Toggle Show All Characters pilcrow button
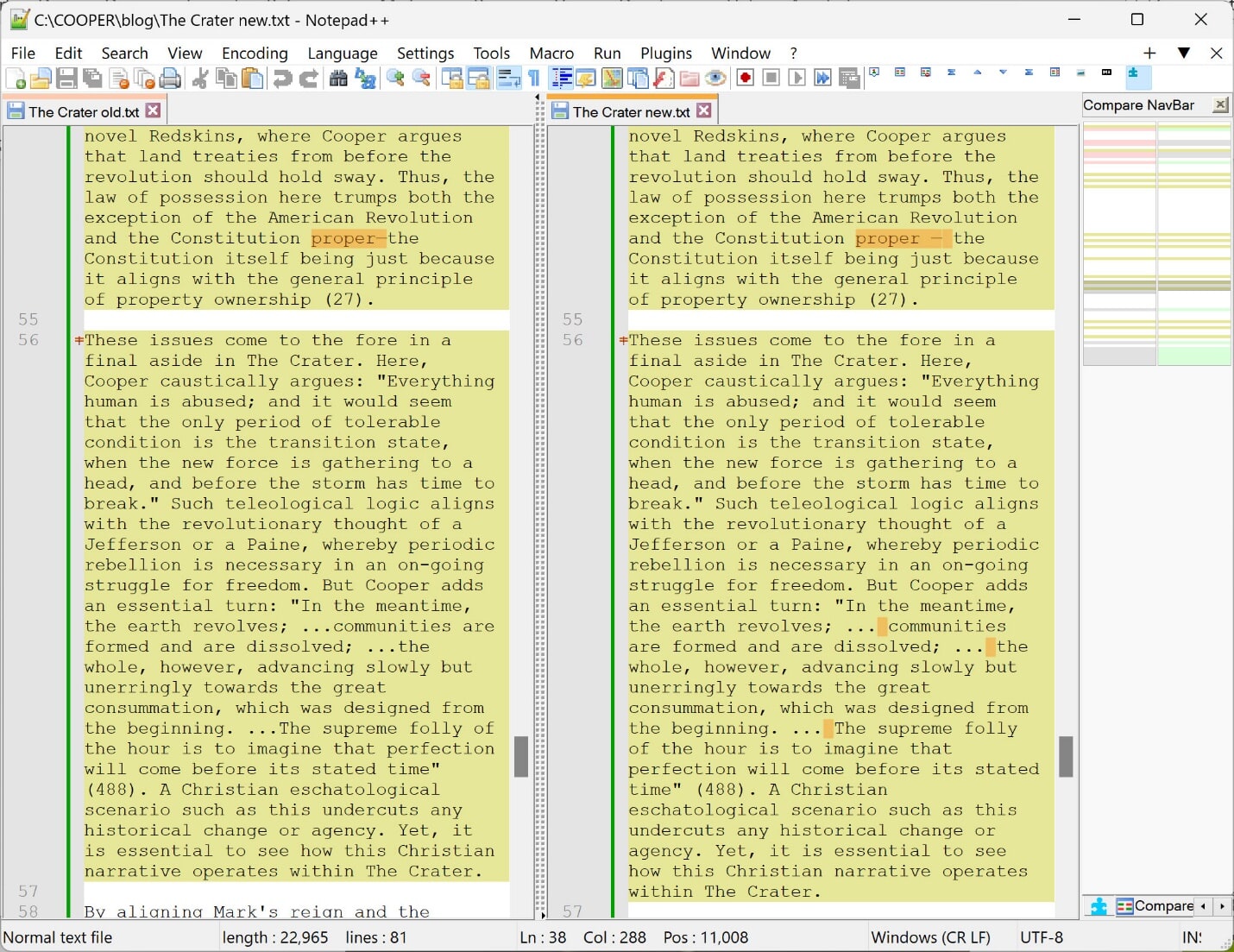 [534, 79]
